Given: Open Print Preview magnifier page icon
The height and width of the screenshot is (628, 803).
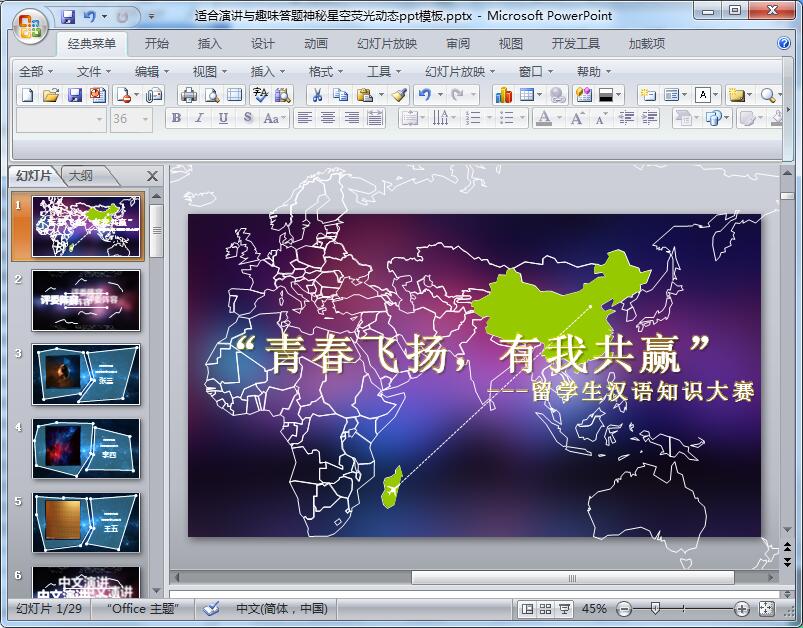Looking at the screenshot, I should [x=212, y=95].
